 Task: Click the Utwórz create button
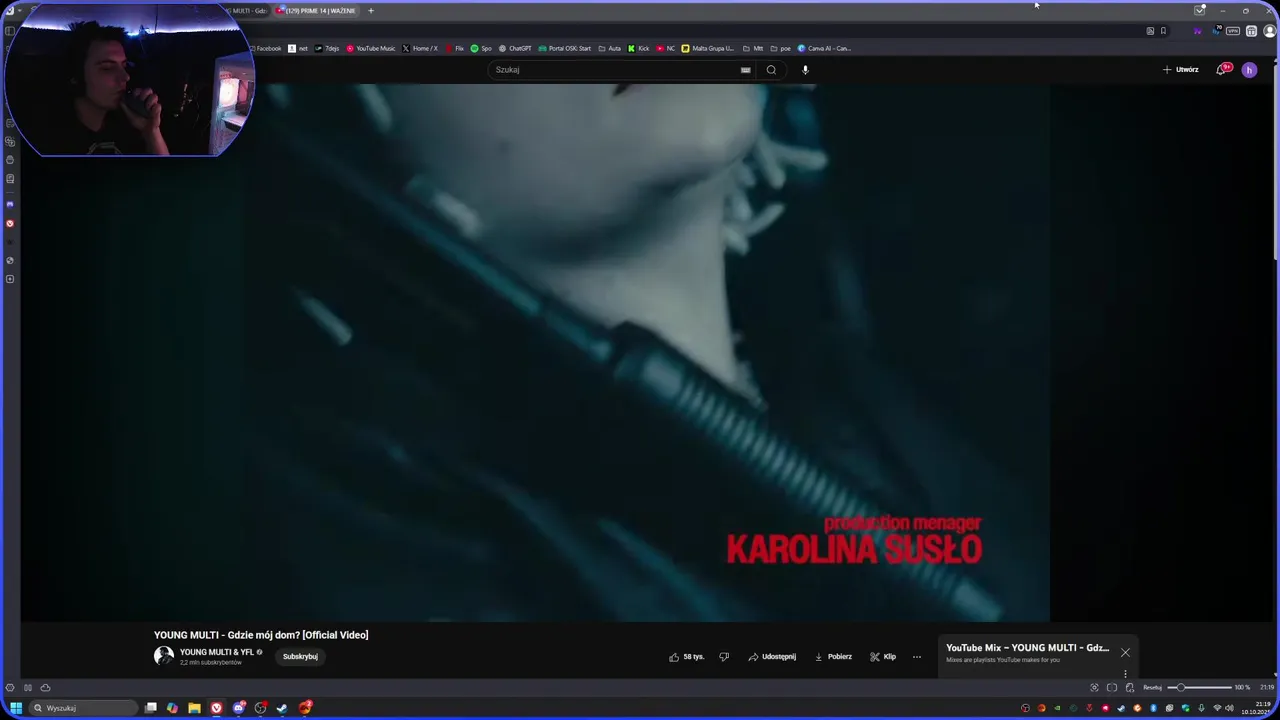(x=1181, y=70)
